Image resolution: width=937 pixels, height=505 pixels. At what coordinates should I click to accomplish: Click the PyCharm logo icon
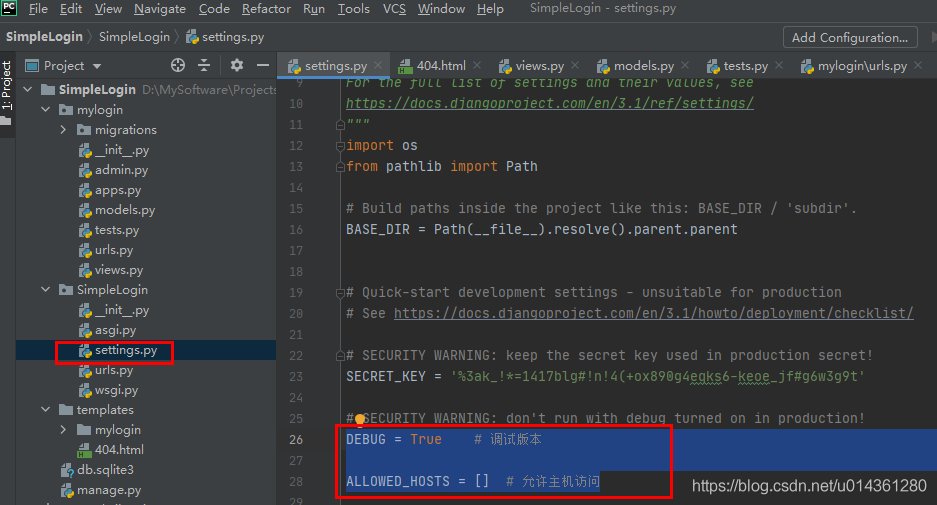point(9,8)
